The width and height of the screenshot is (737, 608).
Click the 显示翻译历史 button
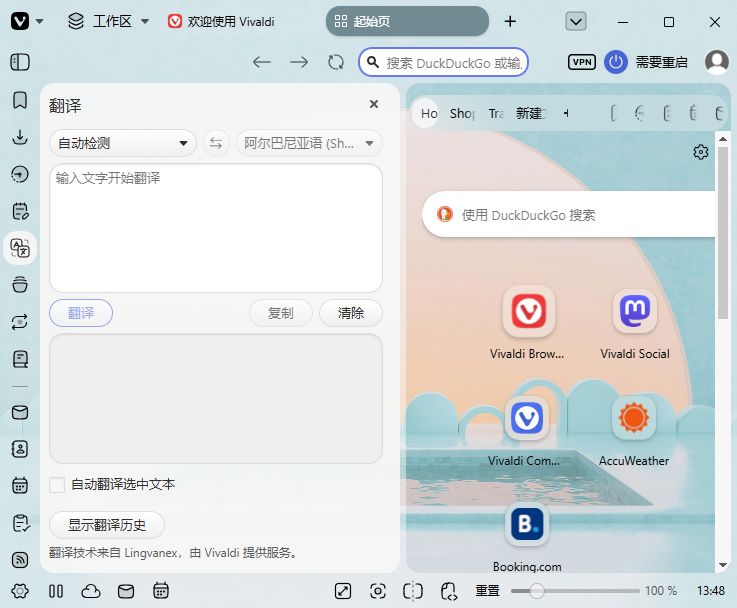click(x=107, y=525)
